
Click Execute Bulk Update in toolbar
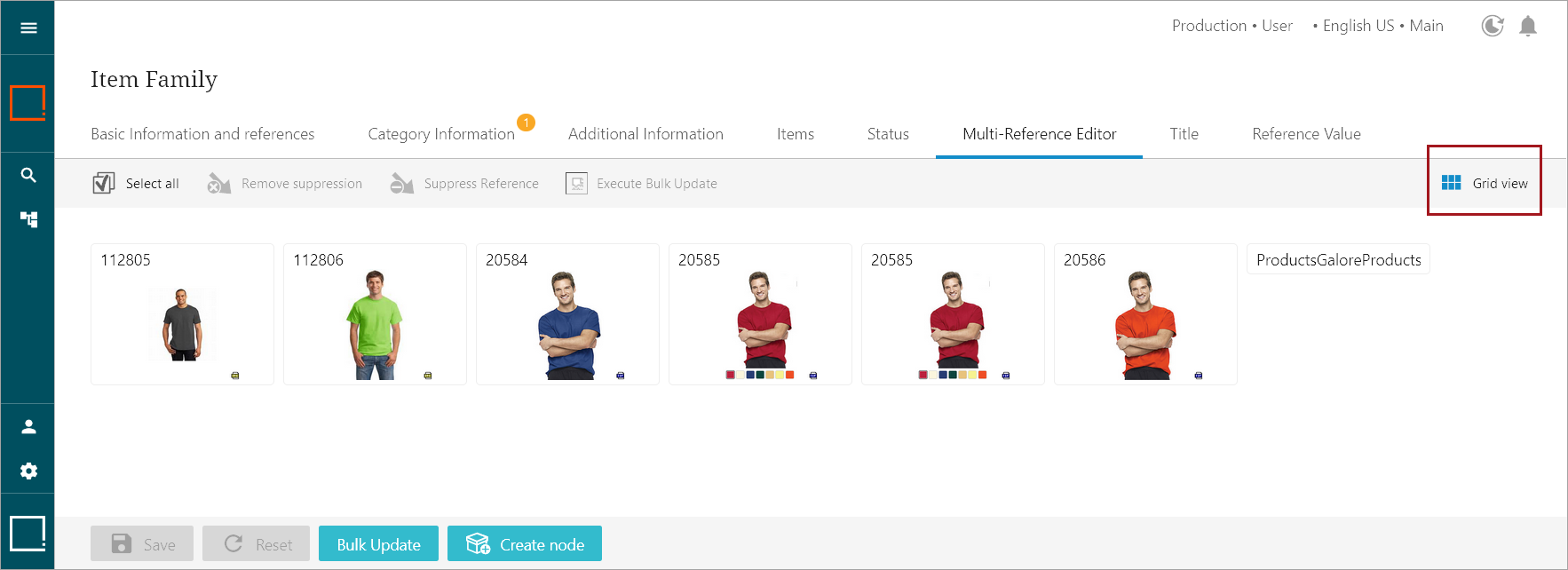click(x=641, y=184)
